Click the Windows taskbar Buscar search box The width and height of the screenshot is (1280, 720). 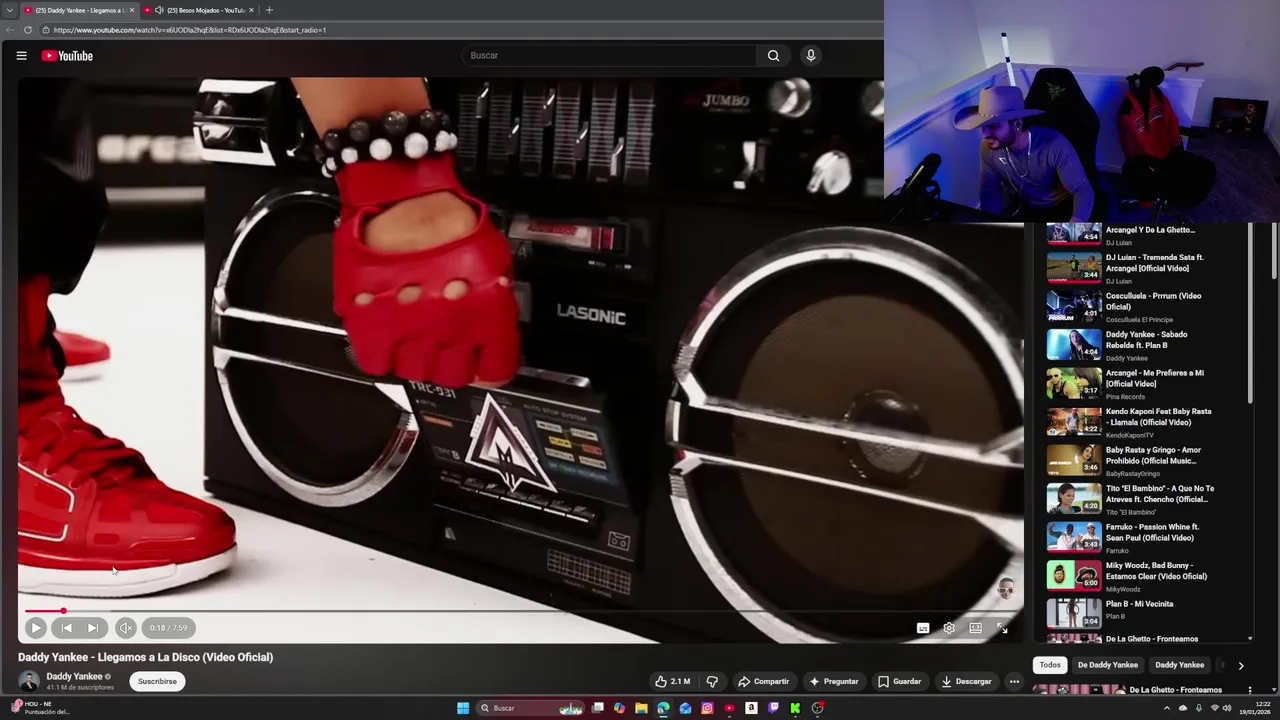[531, 708]
